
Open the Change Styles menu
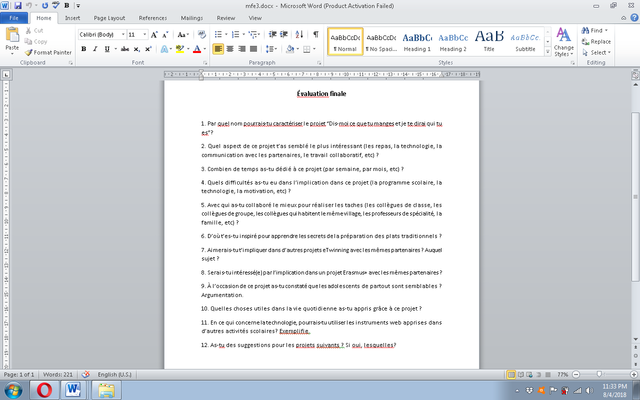tap(564, 42)
